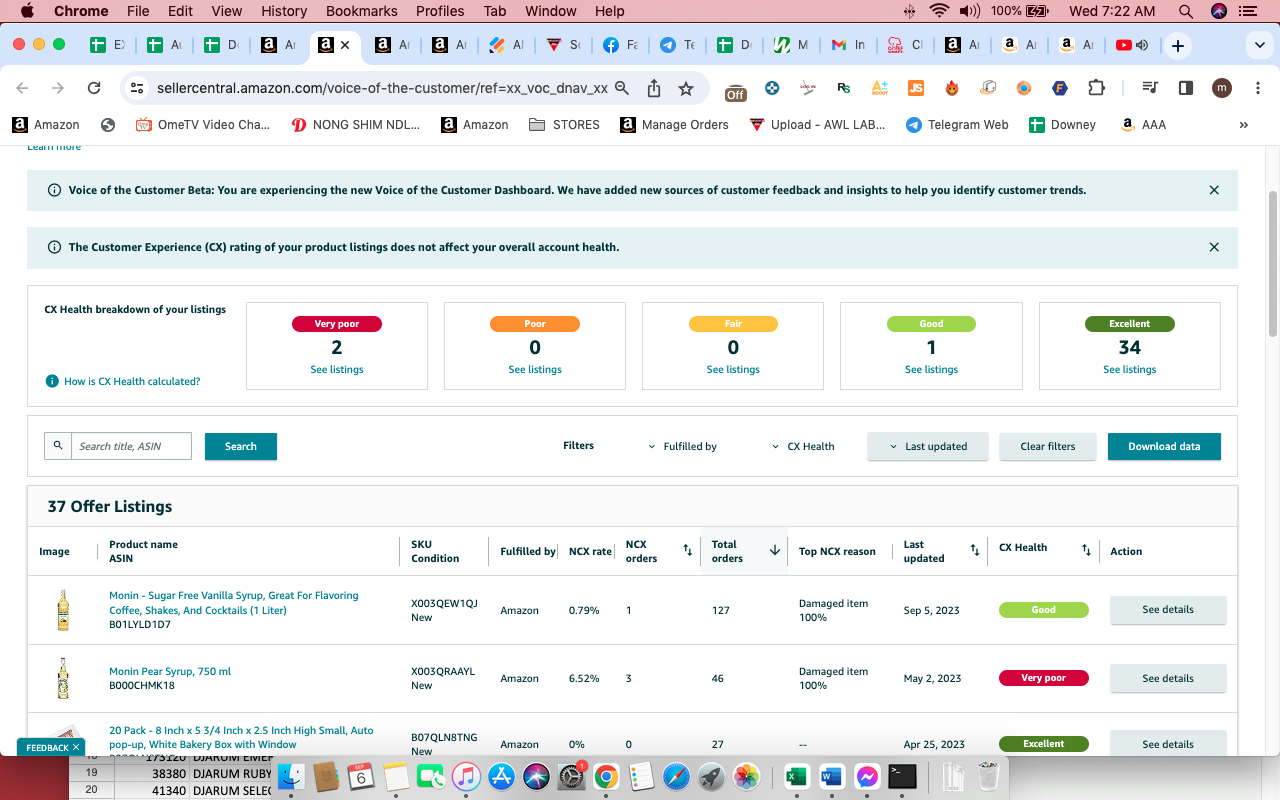The width and height of the screenshot is (1280, 800).
Task: Click the page vertical scrollbar
Action: pyautogui.click(x=1272, y=265)
